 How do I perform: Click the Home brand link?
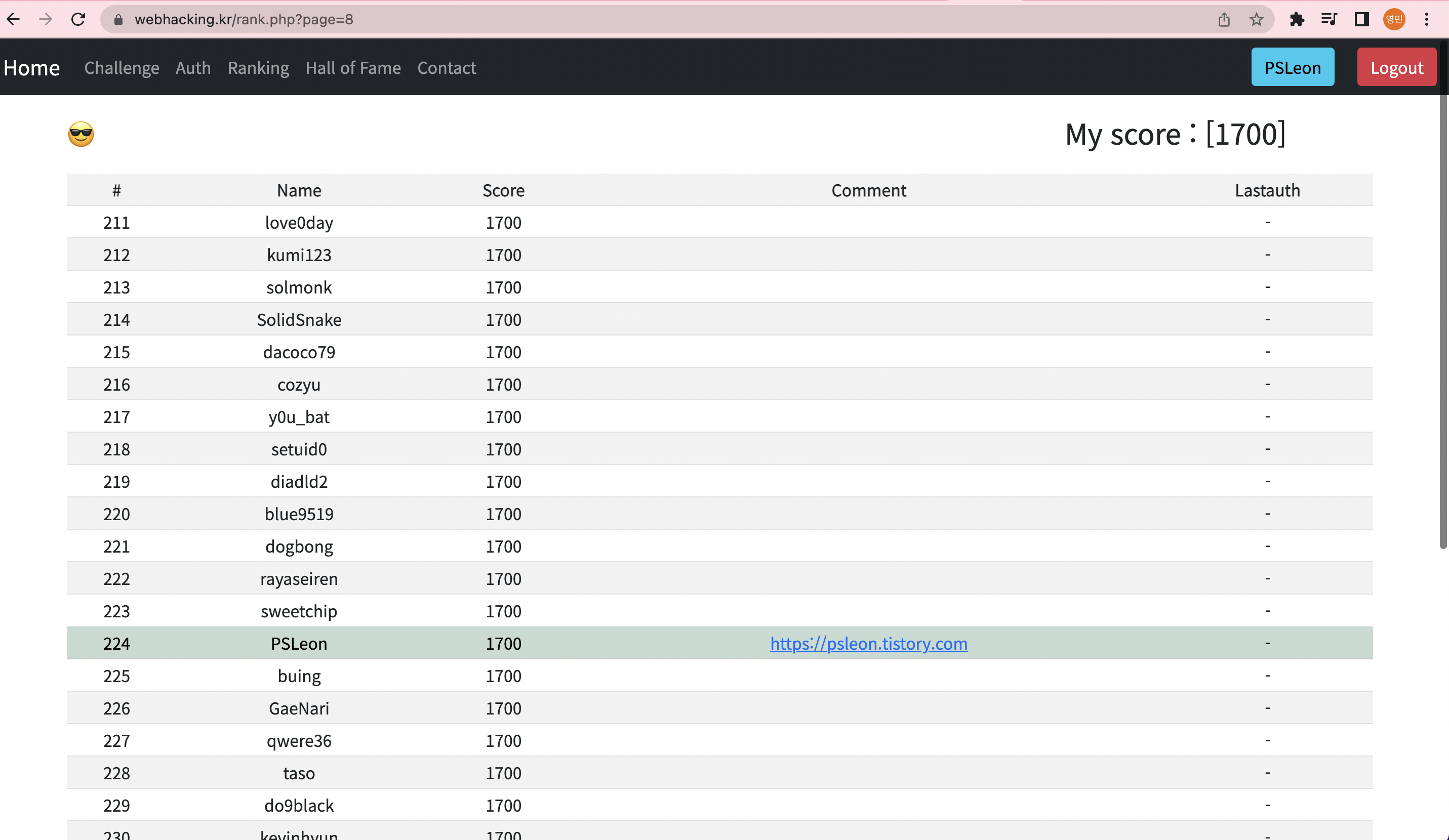coord(31,68)
